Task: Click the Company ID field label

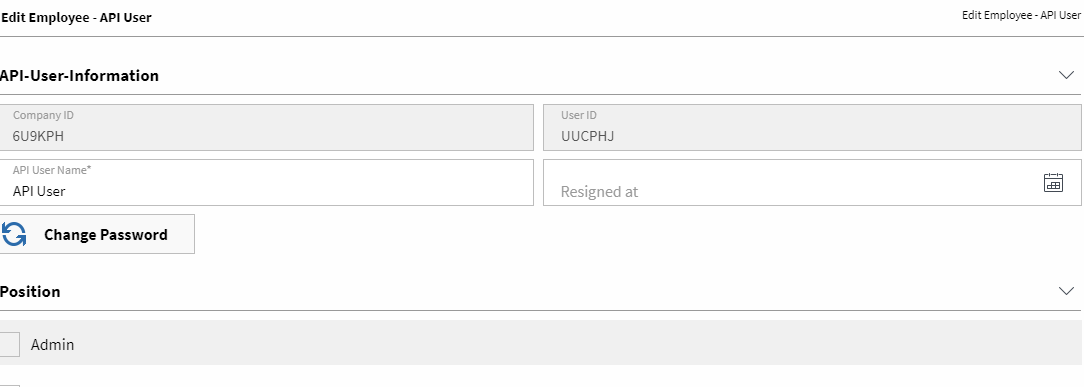Action: 43,115
